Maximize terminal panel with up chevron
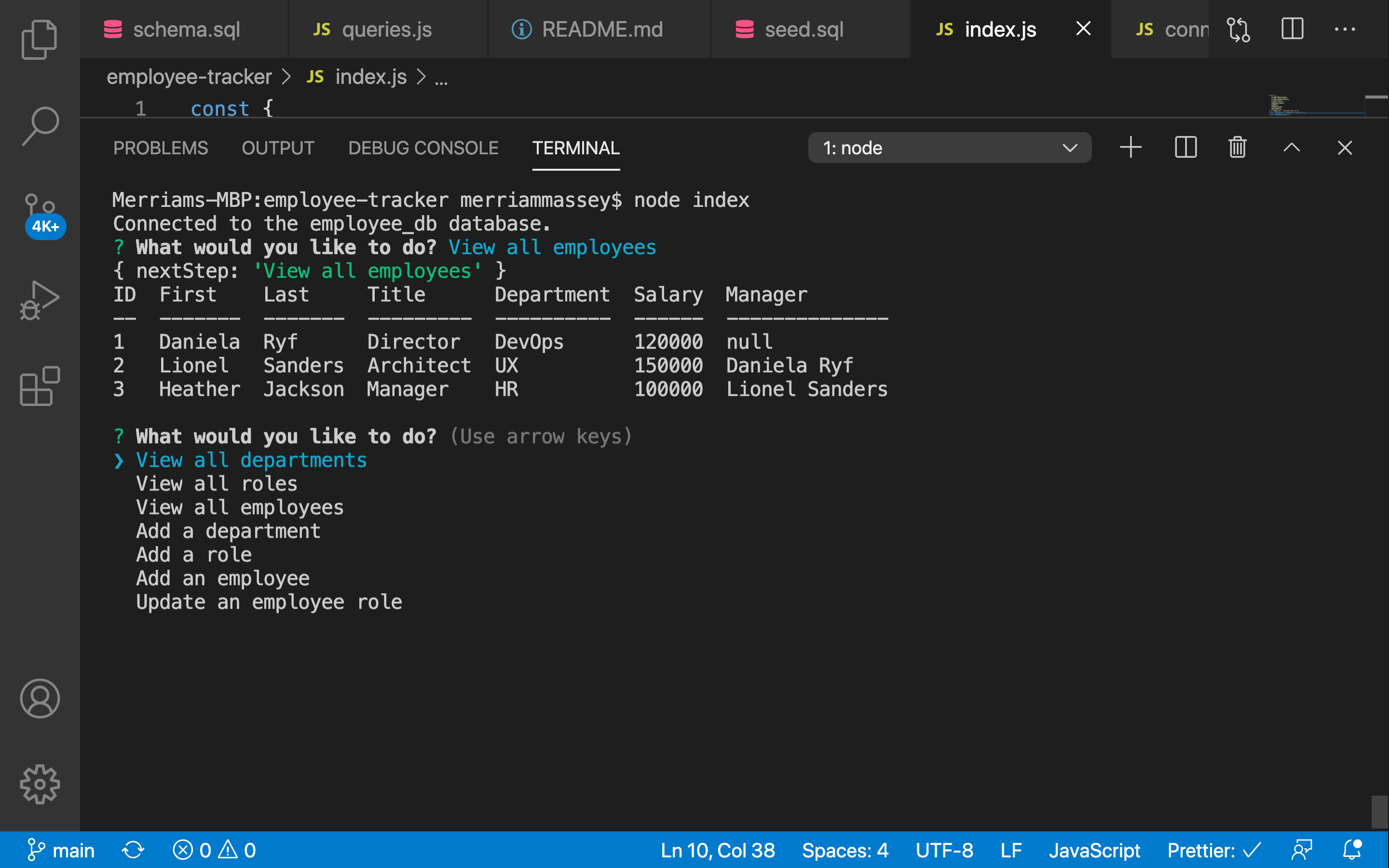1389x868 pixels. (x=1292, y=148)
